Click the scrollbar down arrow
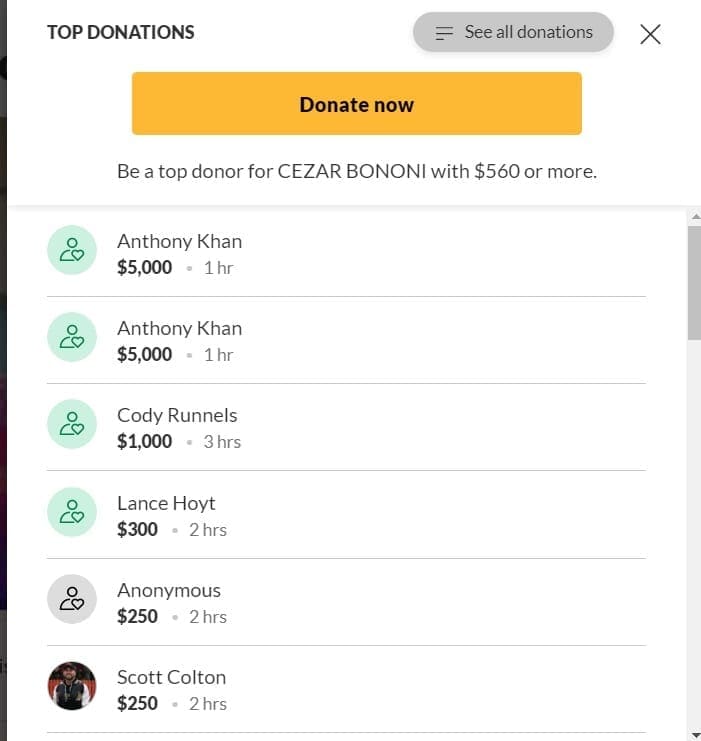The width and height of the screenshot is (701, 741). (694, 734)
